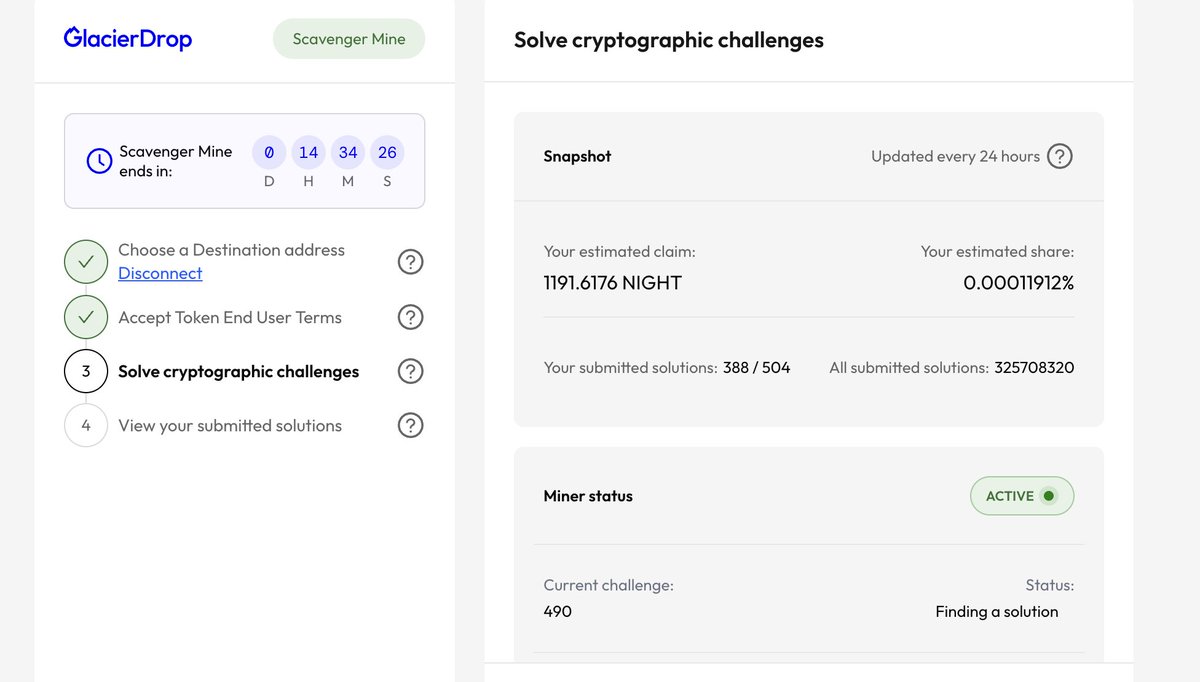The height and width of the screenshot is (682, 1200).
Task: Click the clock icon beside countdown timer
Action: (99, 161)
